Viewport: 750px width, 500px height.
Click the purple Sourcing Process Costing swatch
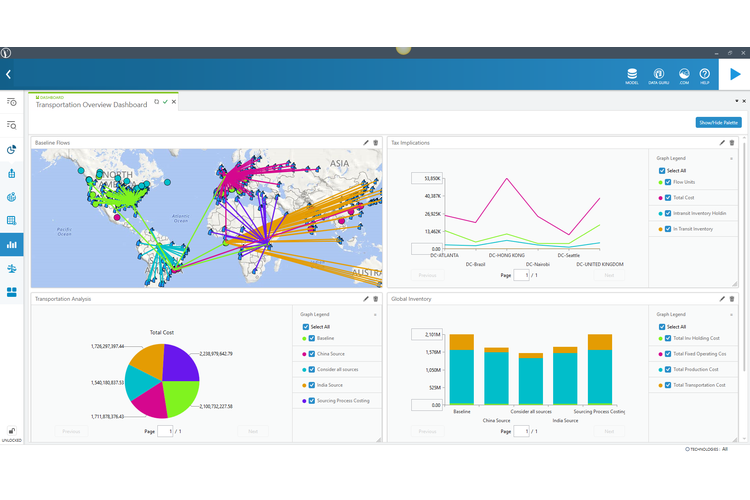(x=301, y=400)
